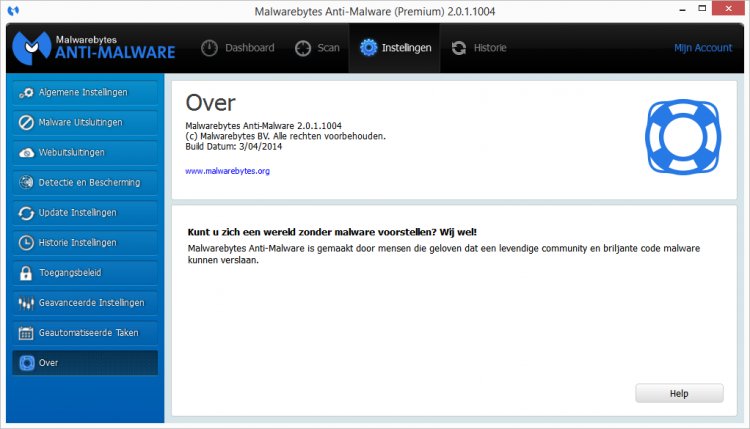Click the Scan crosshair icon
The image size is (750, 429).
tap(303, 48)
